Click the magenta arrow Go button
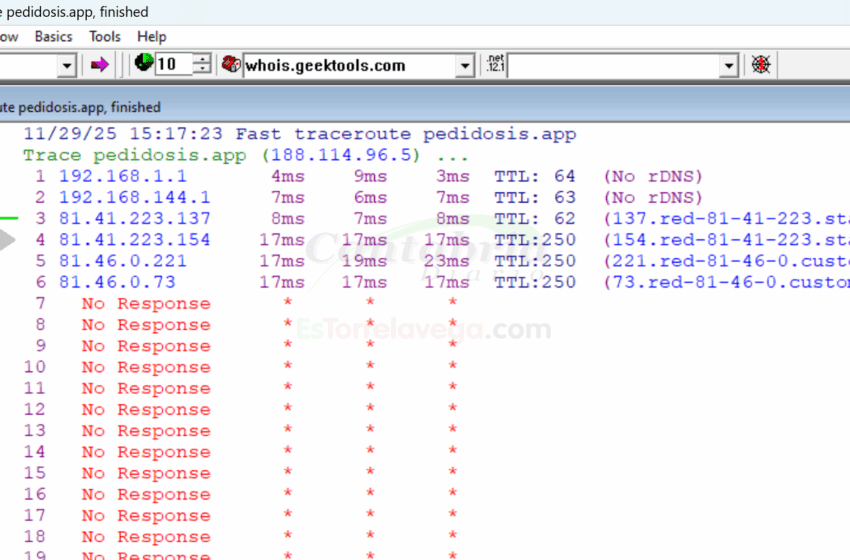This screenshot has width=850, height=560. pyautogui.click(x=99, y=65)
